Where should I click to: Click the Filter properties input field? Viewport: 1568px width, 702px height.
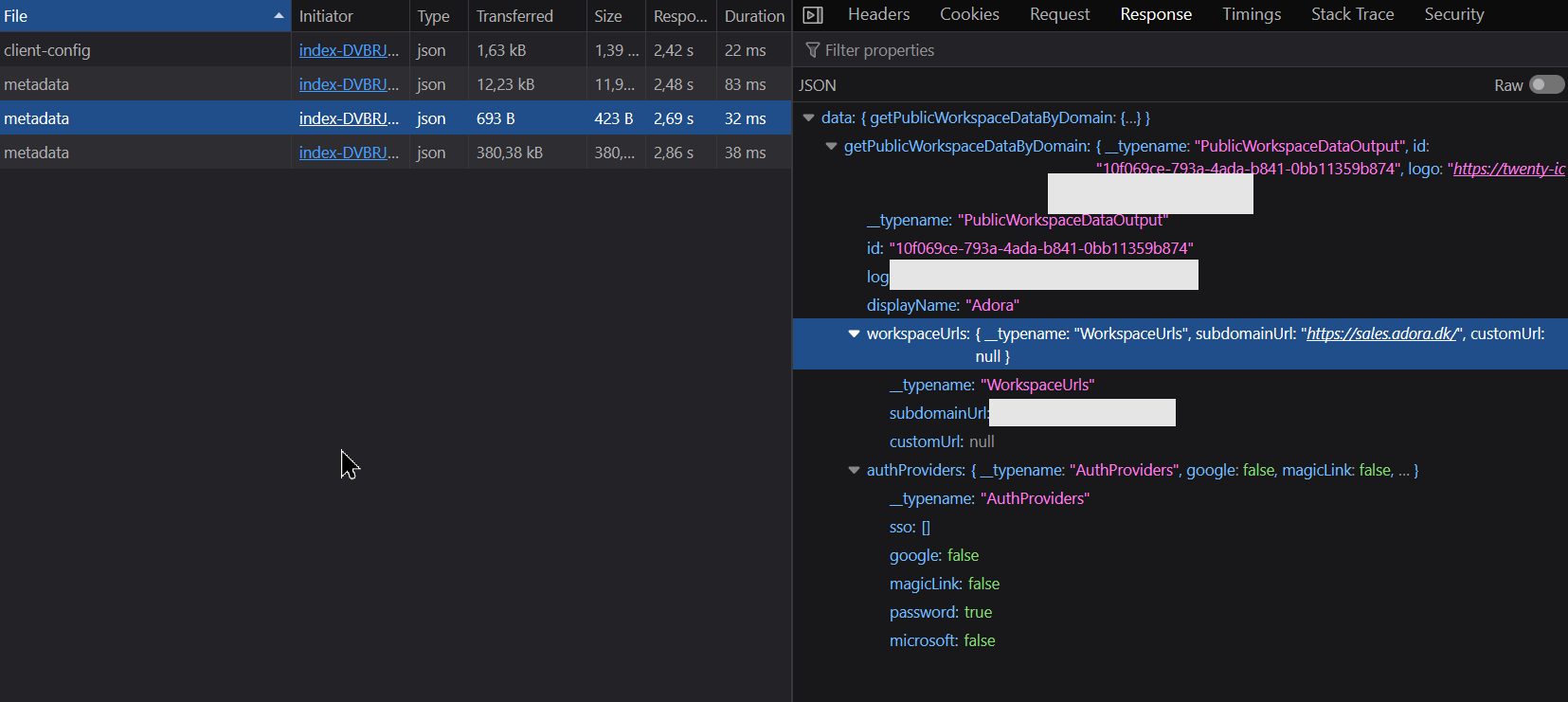coord(1180,50)
